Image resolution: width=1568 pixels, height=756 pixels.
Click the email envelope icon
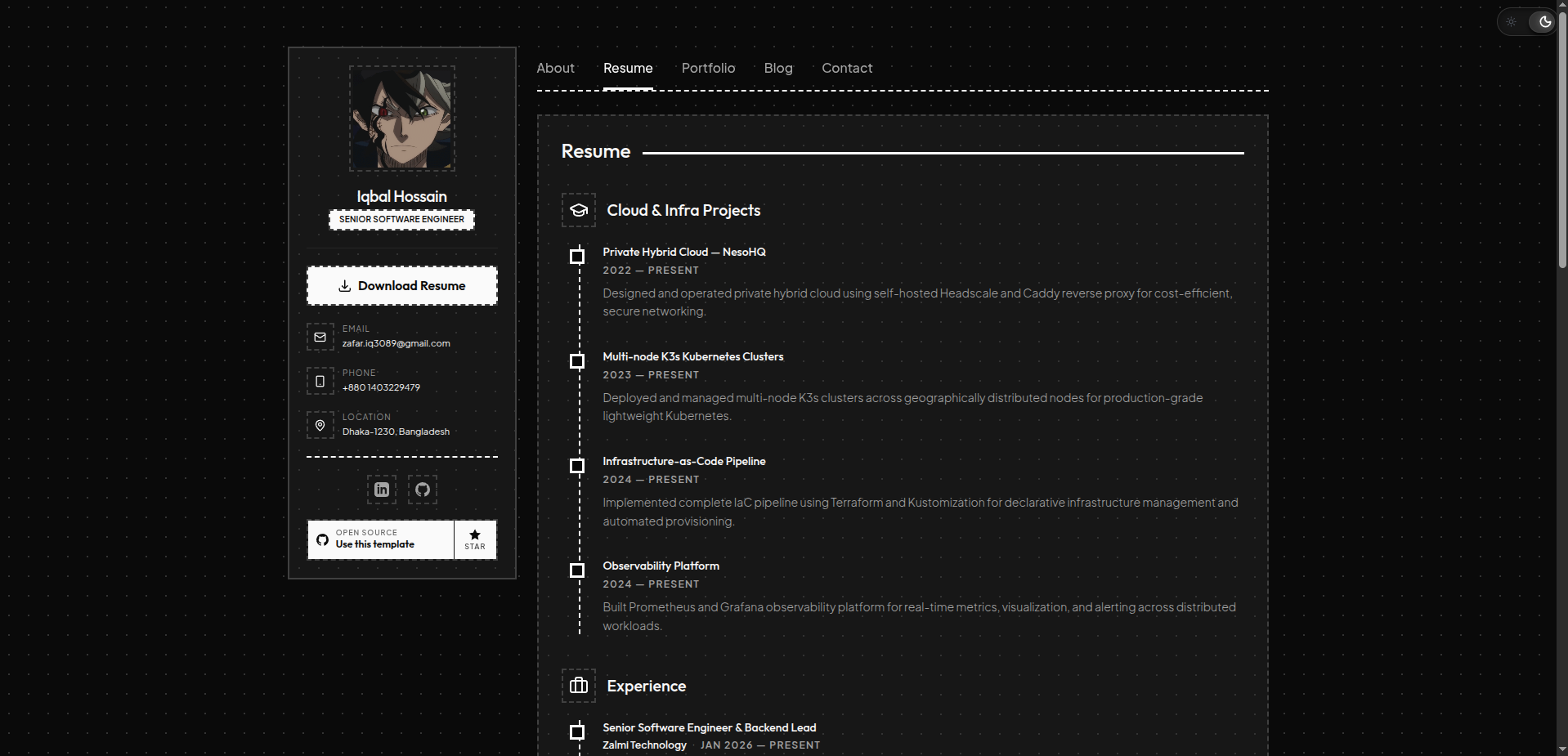point(320,337)
